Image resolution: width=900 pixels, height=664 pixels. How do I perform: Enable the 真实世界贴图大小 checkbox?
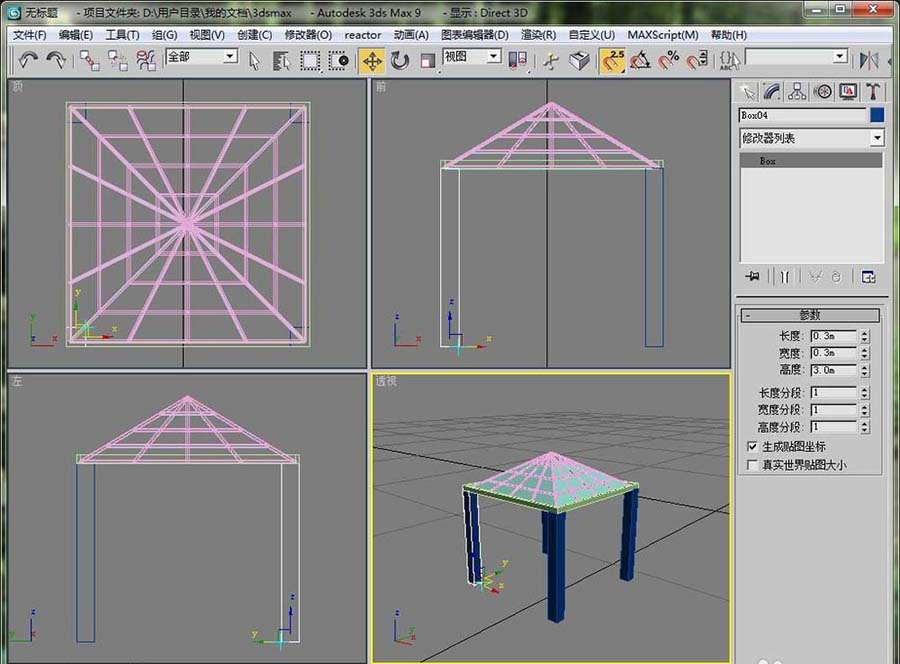click(x=752, y=465)
